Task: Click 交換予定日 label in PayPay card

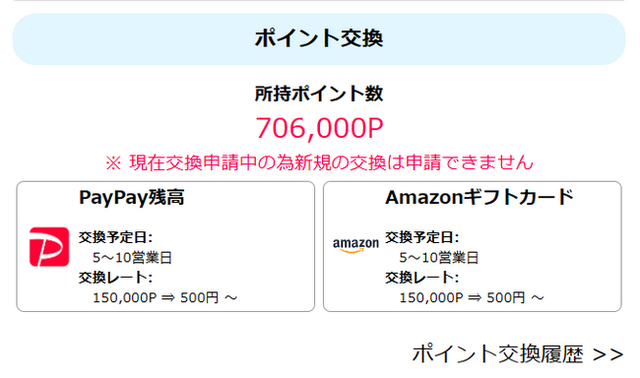Action: 116,237
